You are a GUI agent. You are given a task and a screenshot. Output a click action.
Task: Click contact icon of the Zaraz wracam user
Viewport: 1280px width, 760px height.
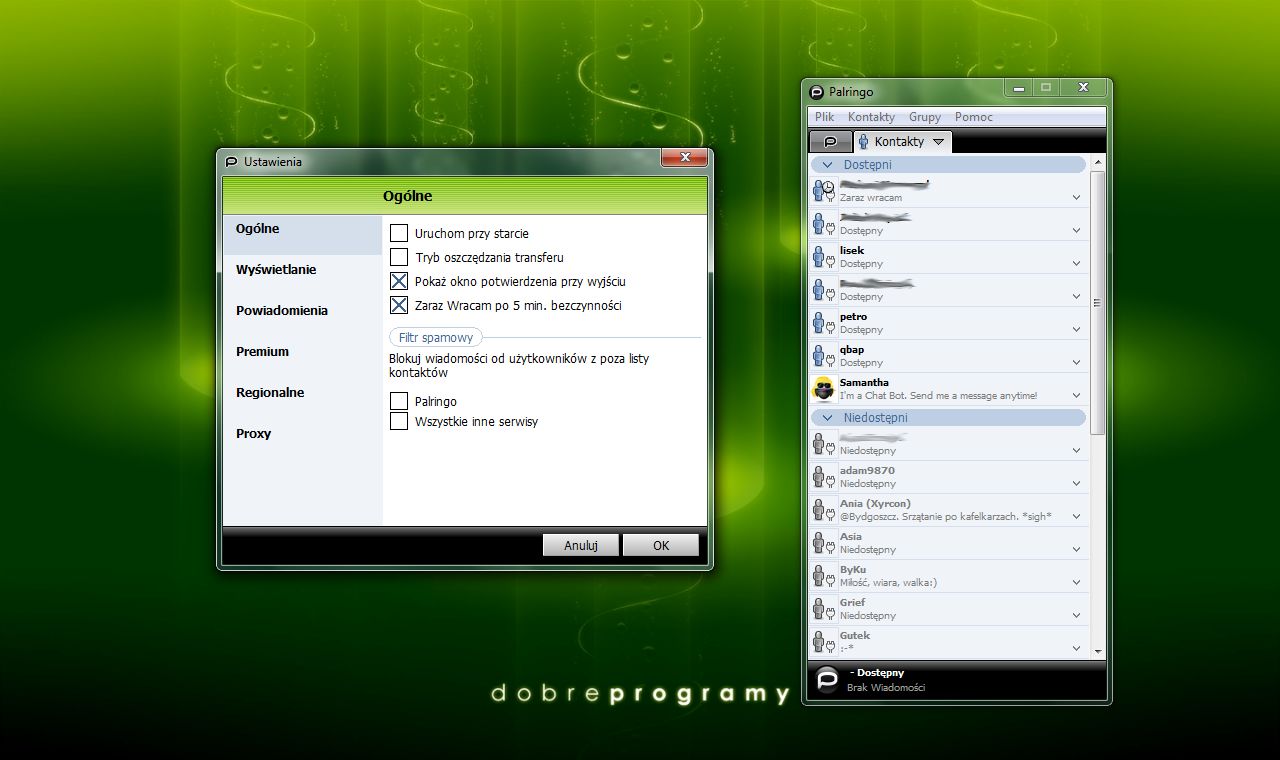pyautogui.click(x=823, y=191)
